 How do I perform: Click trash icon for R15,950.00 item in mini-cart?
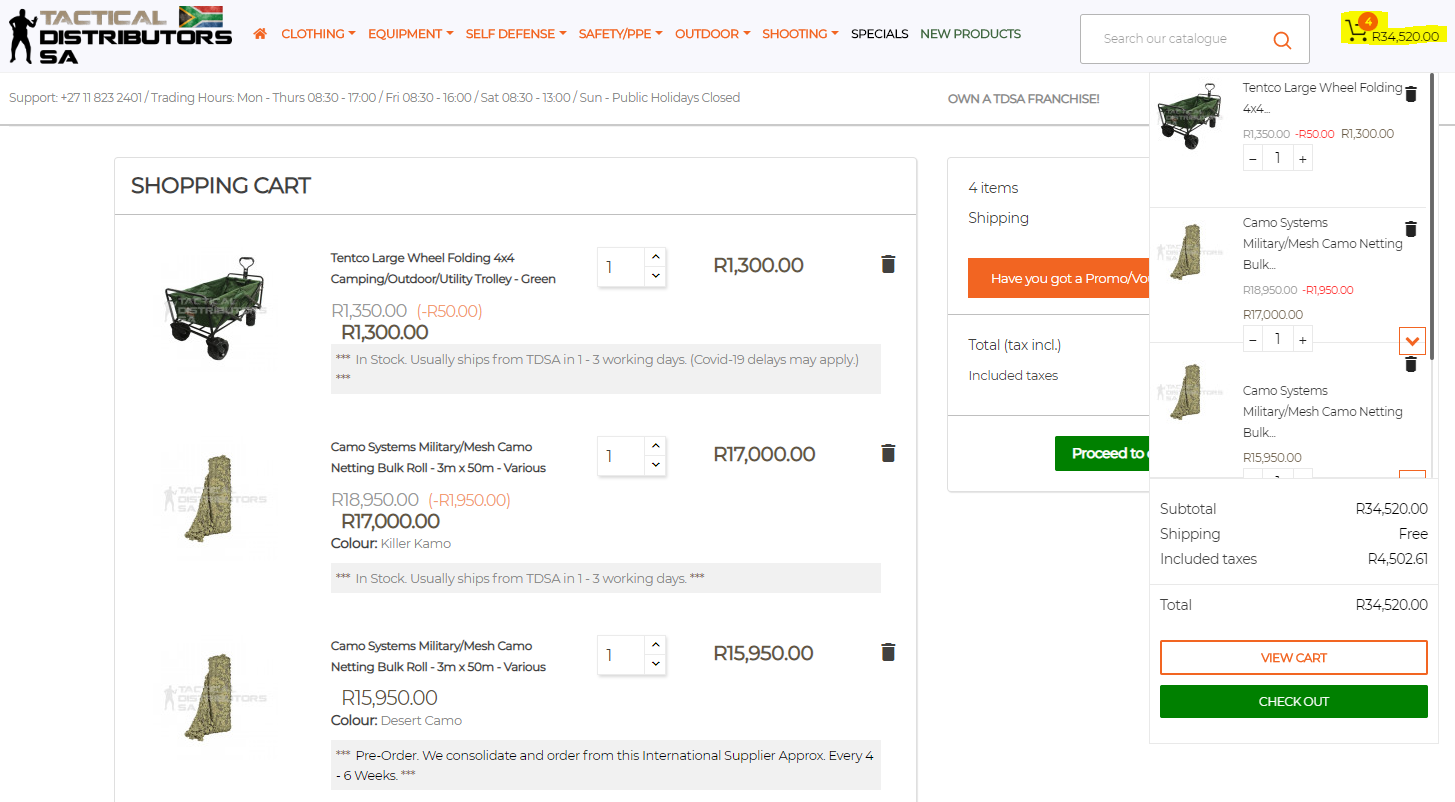click(x=1411, y=364)
